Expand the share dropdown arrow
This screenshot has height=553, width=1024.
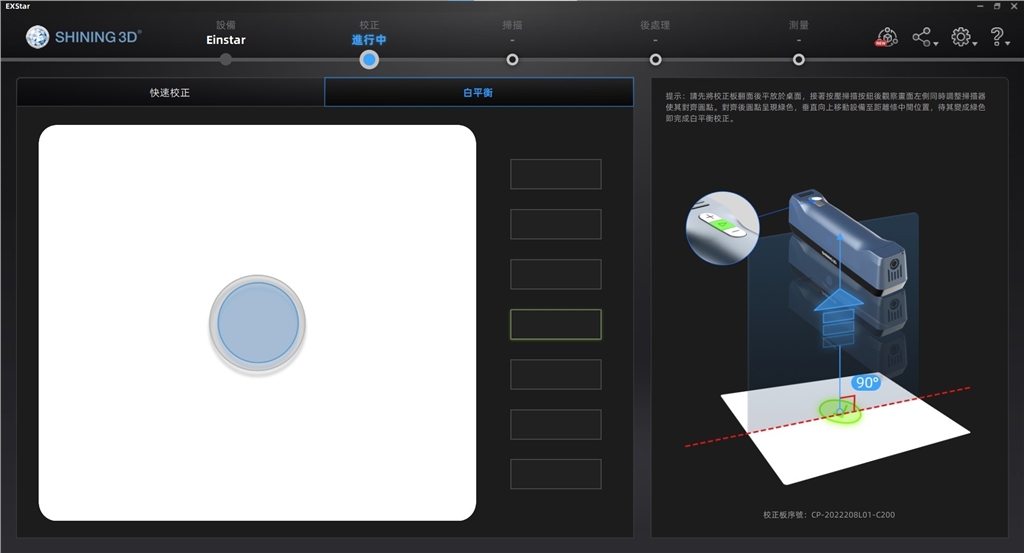[936, 44]
